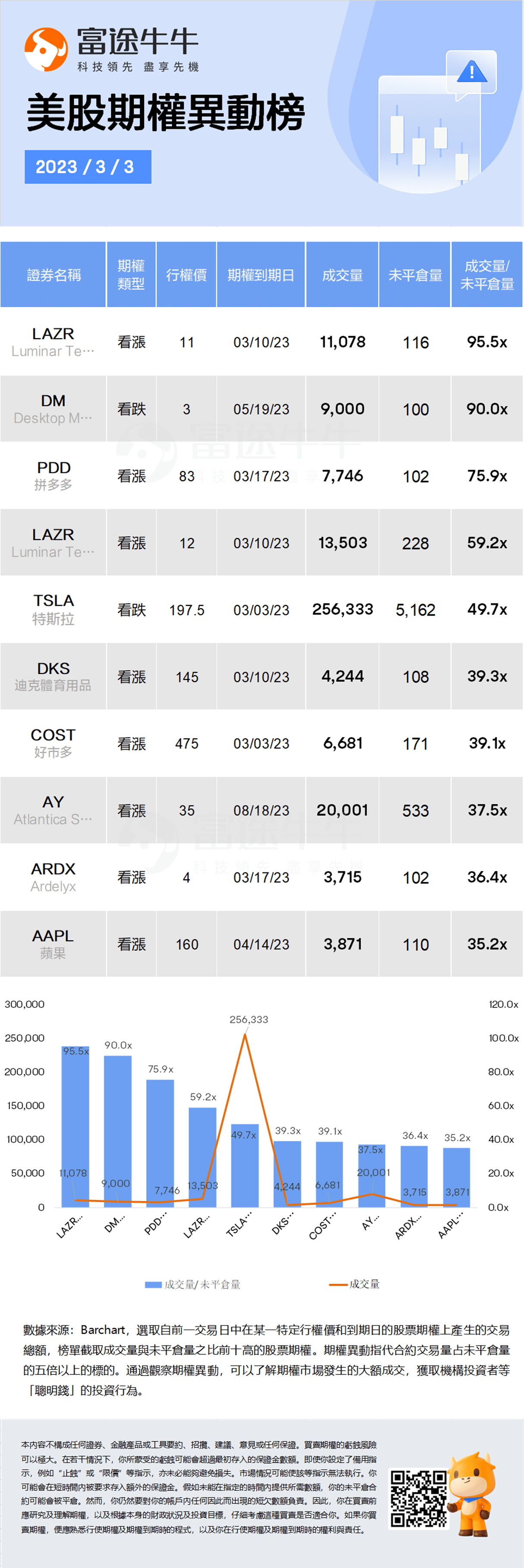The width and height of the screenshot is (524, 1568).
Task: Click the 證券名稱 column header
Action: 53,275
